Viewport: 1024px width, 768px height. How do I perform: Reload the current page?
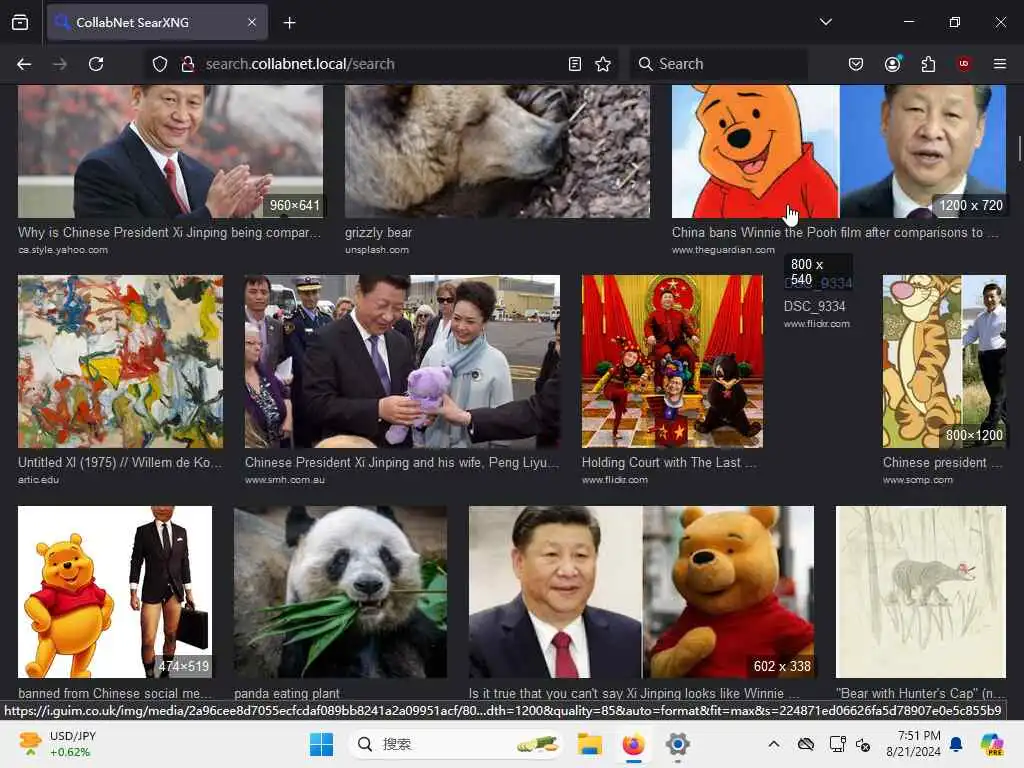tap(96, 64)
